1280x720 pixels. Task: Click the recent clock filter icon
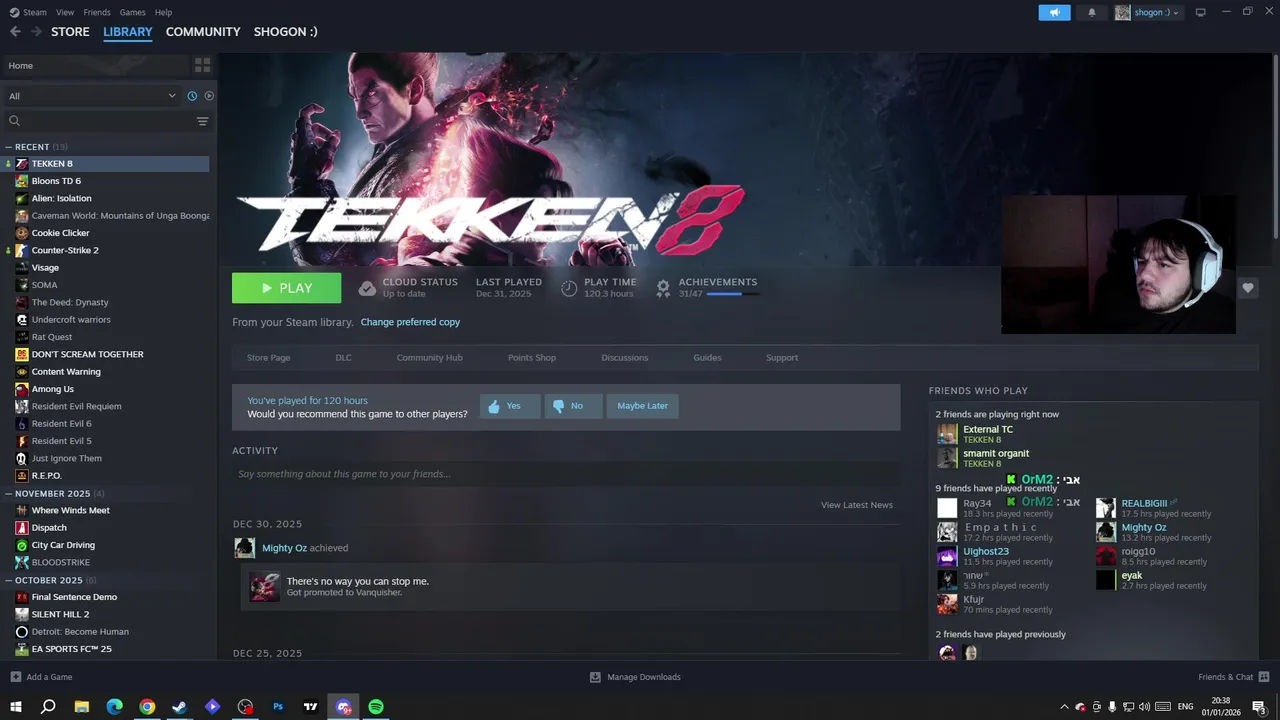pyautogui.click(x=192, y=96)
